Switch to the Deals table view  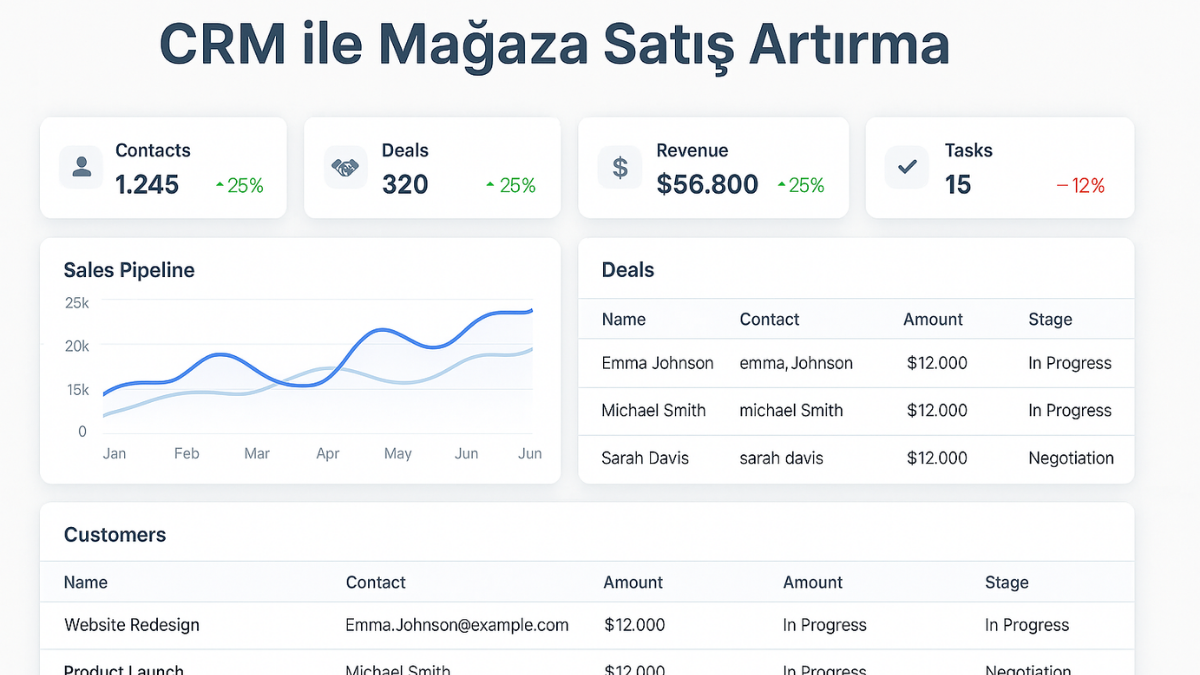pyautogui.click(x=627, y=270)
